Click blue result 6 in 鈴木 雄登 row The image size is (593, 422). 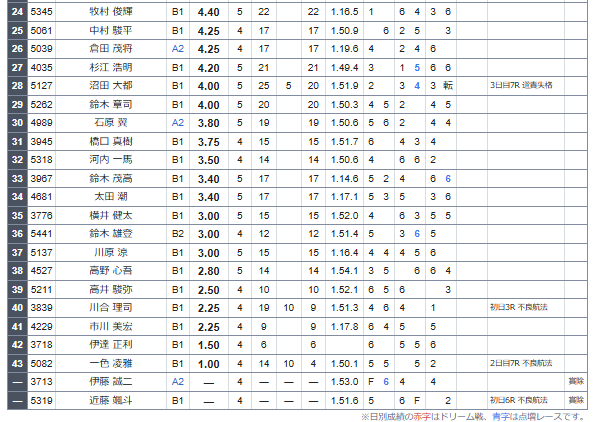[x=417, y=234]
